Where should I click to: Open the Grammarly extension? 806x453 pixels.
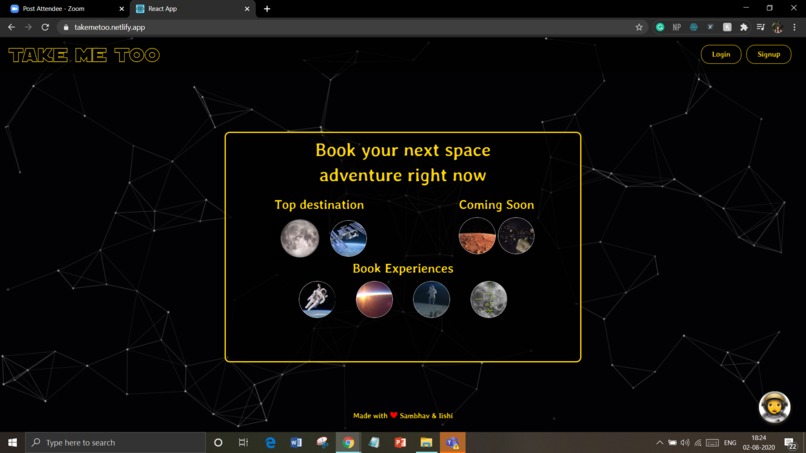tap(660, 27)
